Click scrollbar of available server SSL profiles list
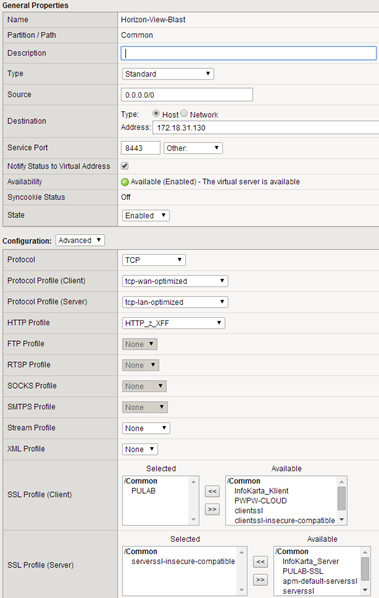 tap(365, 569)
